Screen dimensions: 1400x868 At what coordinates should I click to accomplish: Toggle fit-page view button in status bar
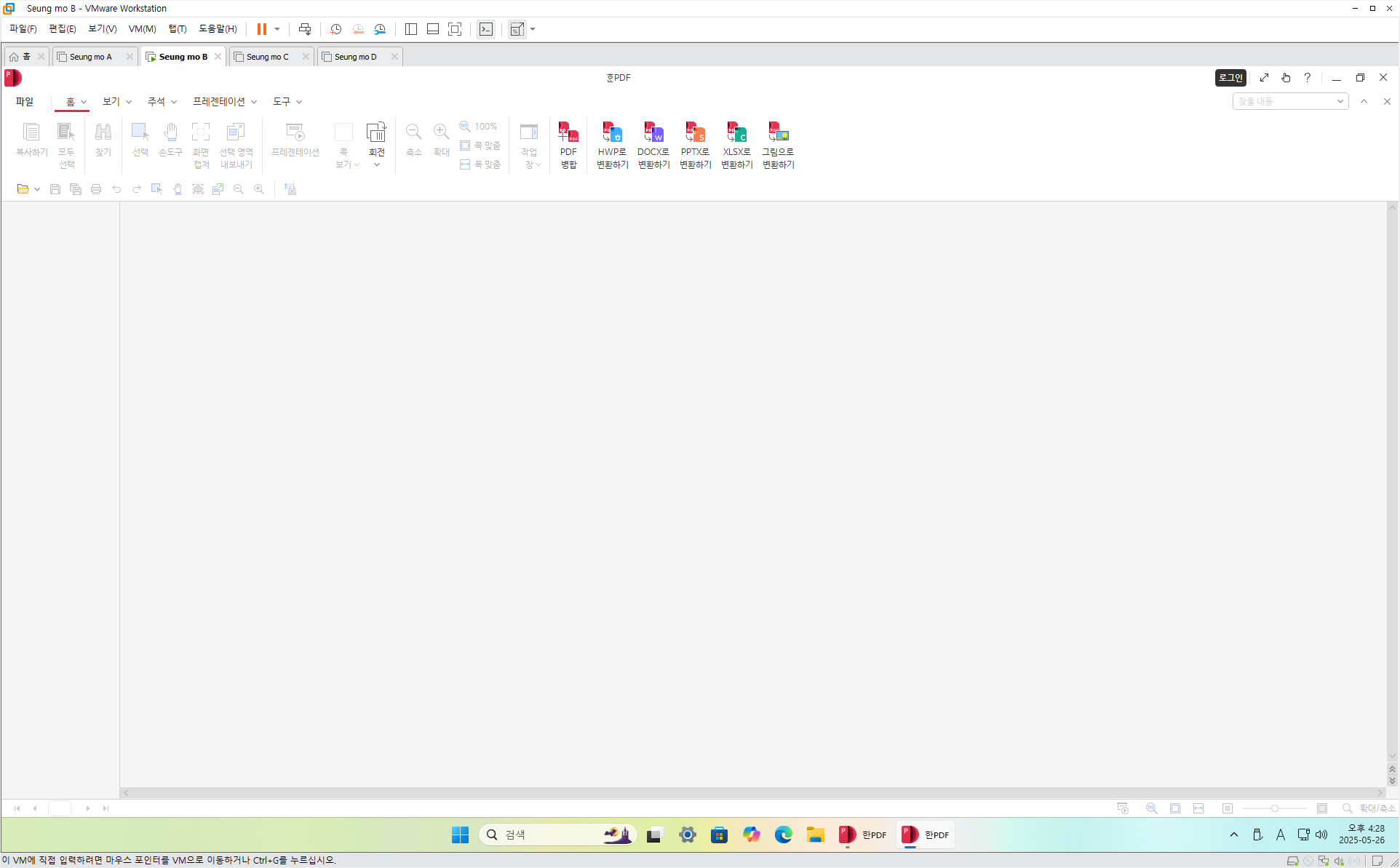[1175, 808]
